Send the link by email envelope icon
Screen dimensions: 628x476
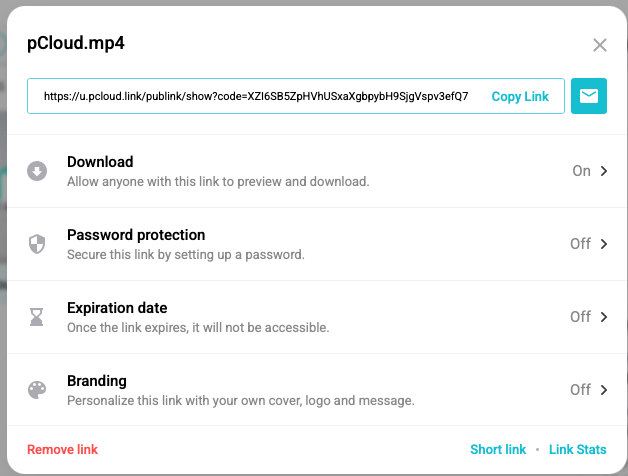tap(588, 96)
